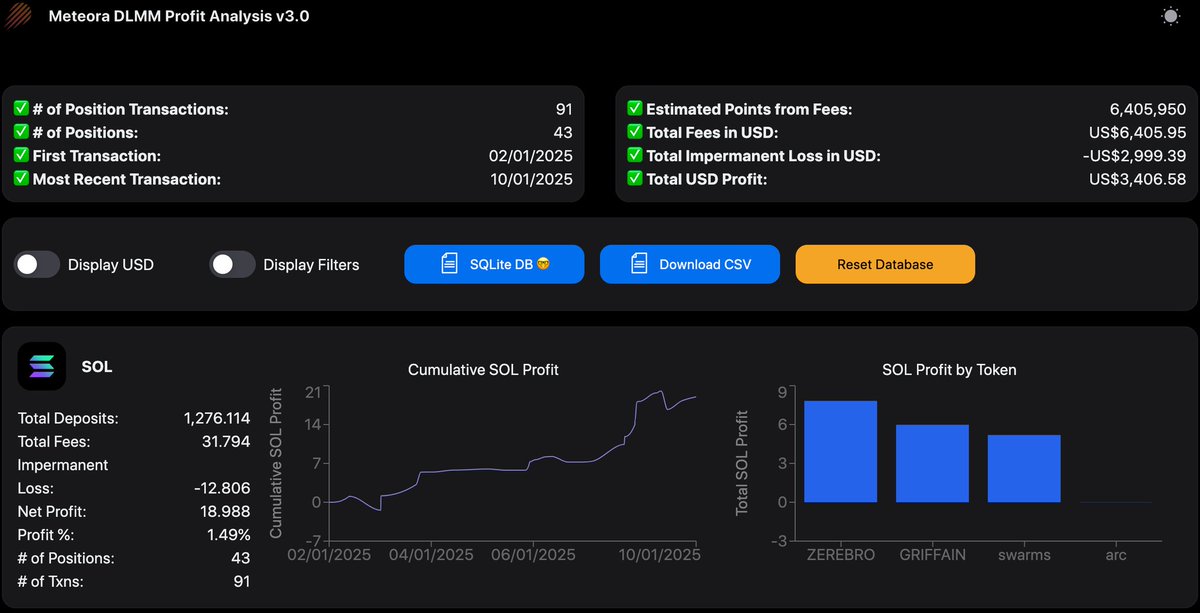Click the document icon on Download CSV button

tap(639, 264)
